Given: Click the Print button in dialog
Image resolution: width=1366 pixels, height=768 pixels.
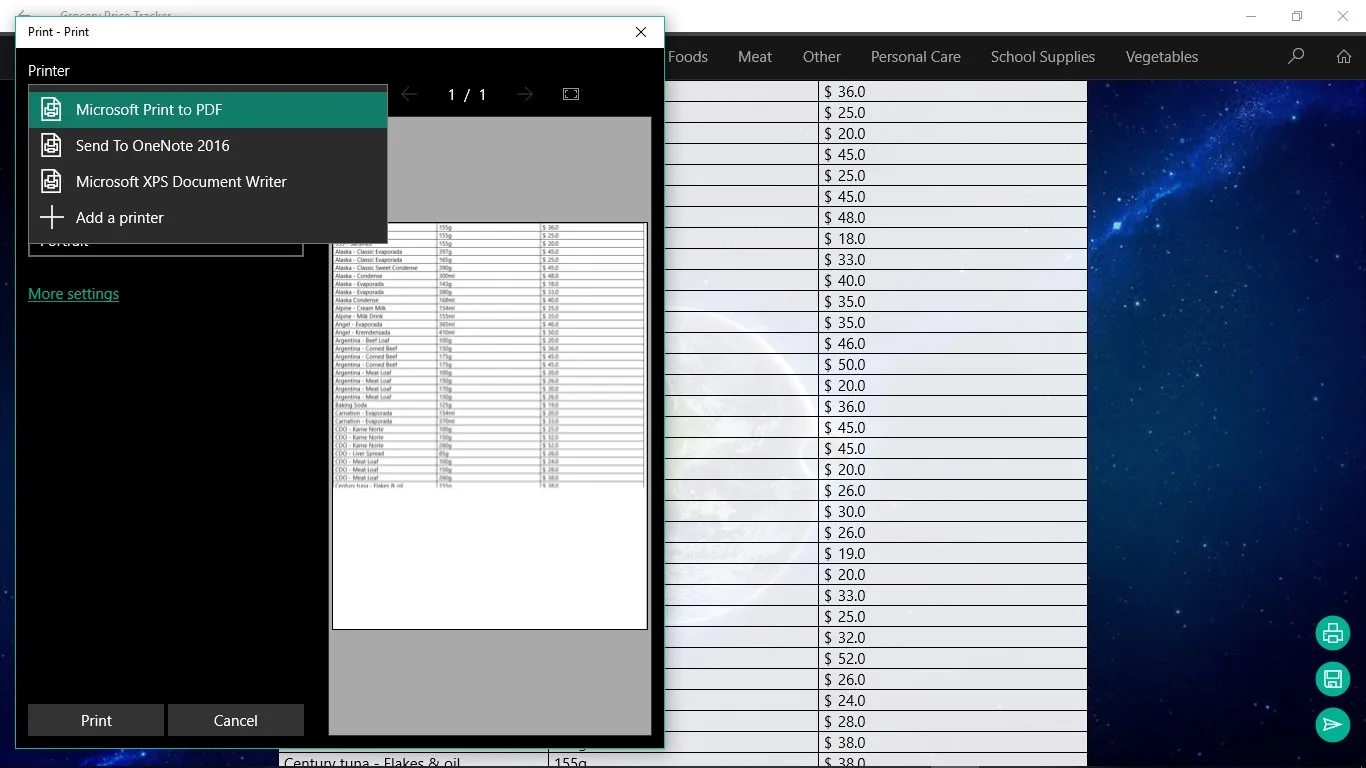Looking at the screenshot, I should point(96,720).
